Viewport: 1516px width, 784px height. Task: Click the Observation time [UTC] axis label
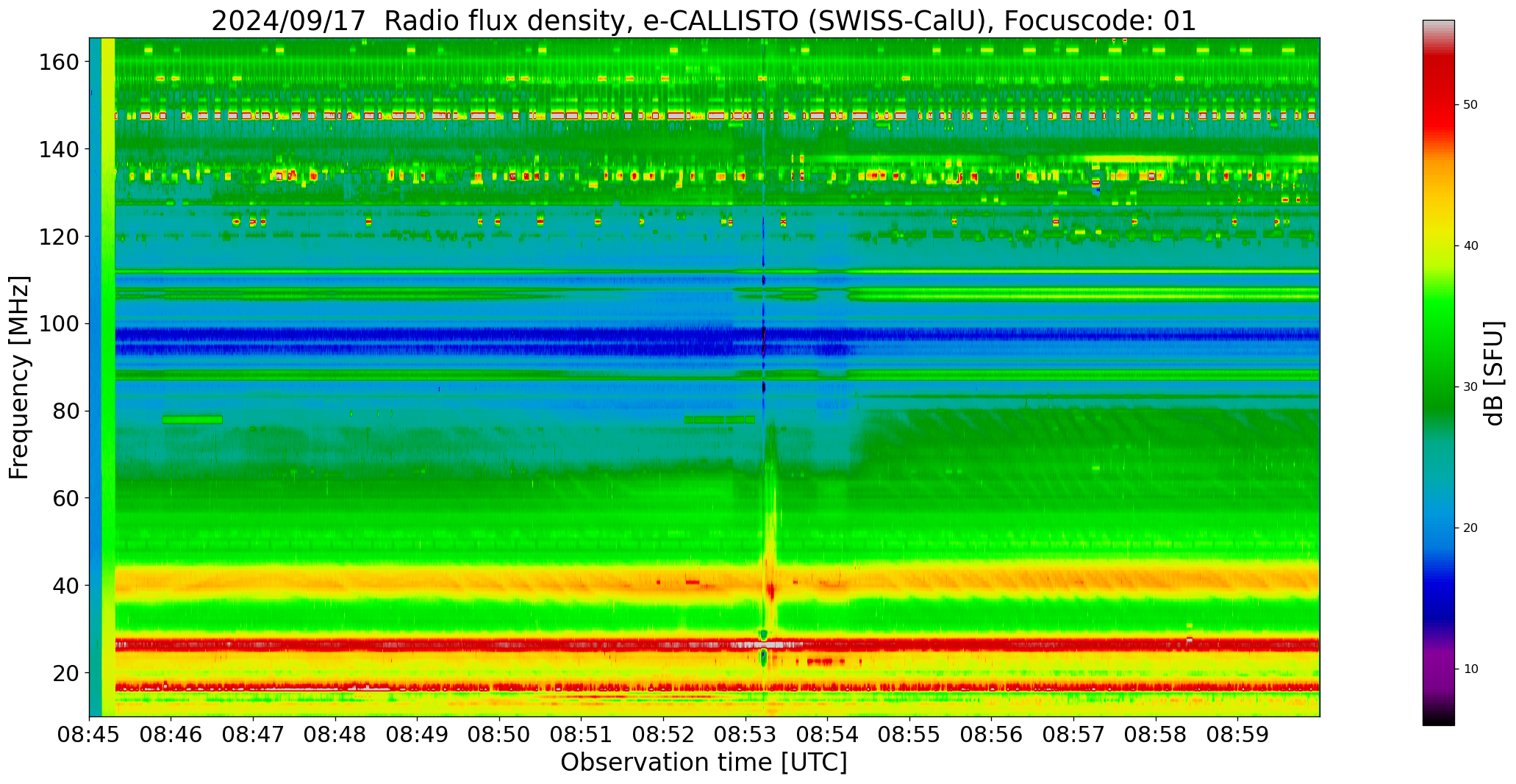(x=704, y=763)
